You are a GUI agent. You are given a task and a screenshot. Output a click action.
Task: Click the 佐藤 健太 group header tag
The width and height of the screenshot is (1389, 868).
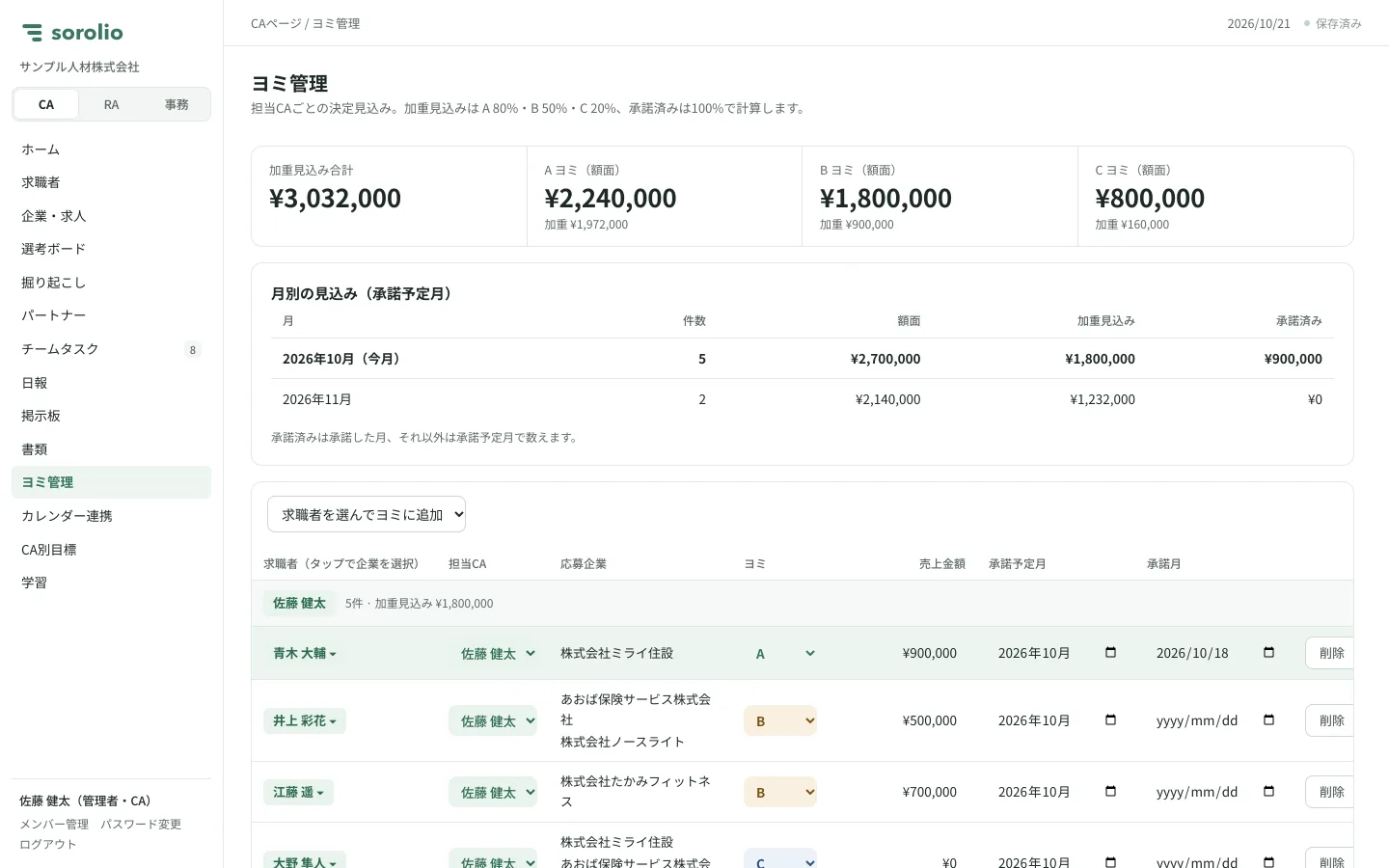click(x=299, y=603)
